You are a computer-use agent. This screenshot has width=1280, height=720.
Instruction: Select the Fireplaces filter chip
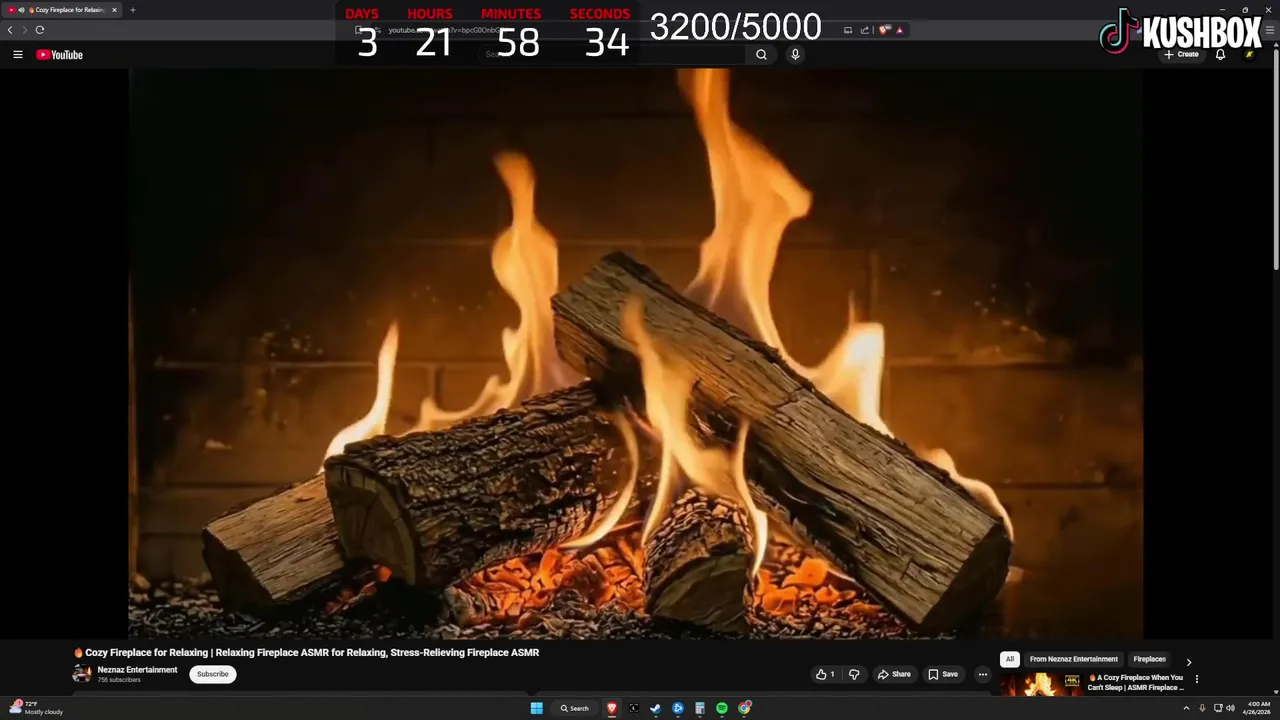(x=1149, y=659)
